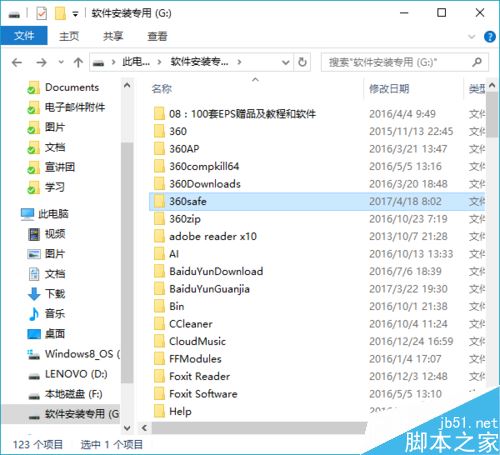Screen dimensions: 500x455
Task: Select 此电脑 in the navigation pane
Action: [53, 214]
